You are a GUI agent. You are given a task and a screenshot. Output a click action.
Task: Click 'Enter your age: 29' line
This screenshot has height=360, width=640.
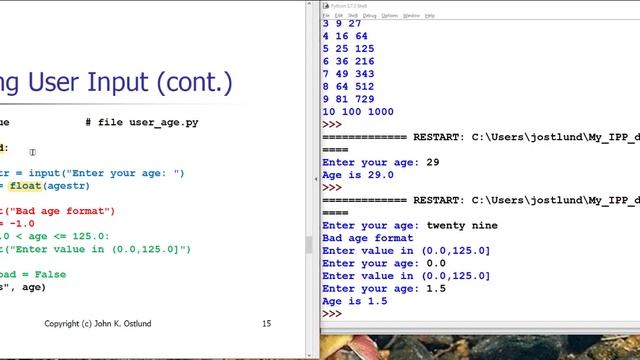pyautogui.click(x=381, y=162)
